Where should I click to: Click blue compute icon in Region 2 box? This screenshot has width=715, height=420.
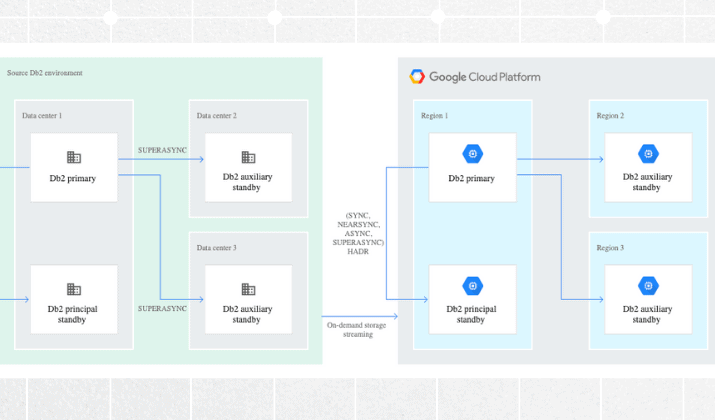pos(647,154)
